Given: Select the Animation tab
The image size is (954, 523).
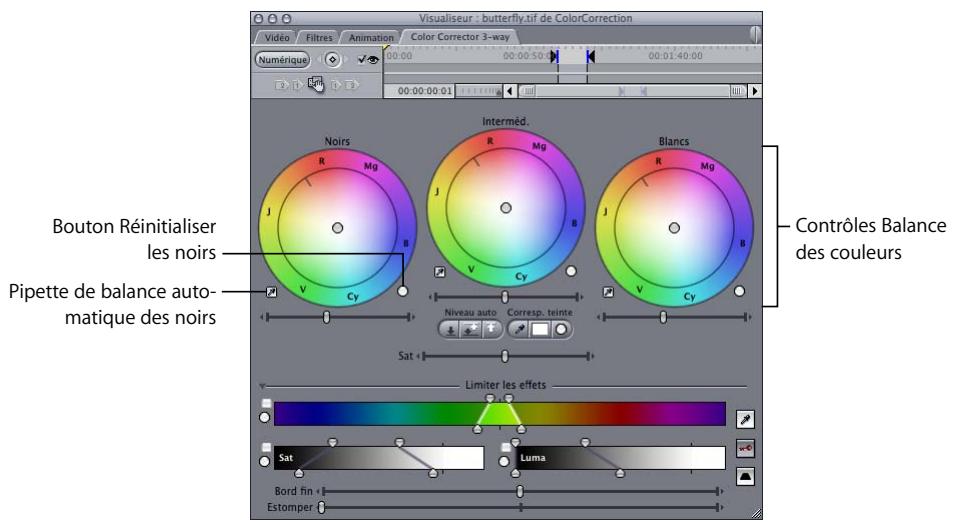Looking at the screenshot, I should point(371,38).
